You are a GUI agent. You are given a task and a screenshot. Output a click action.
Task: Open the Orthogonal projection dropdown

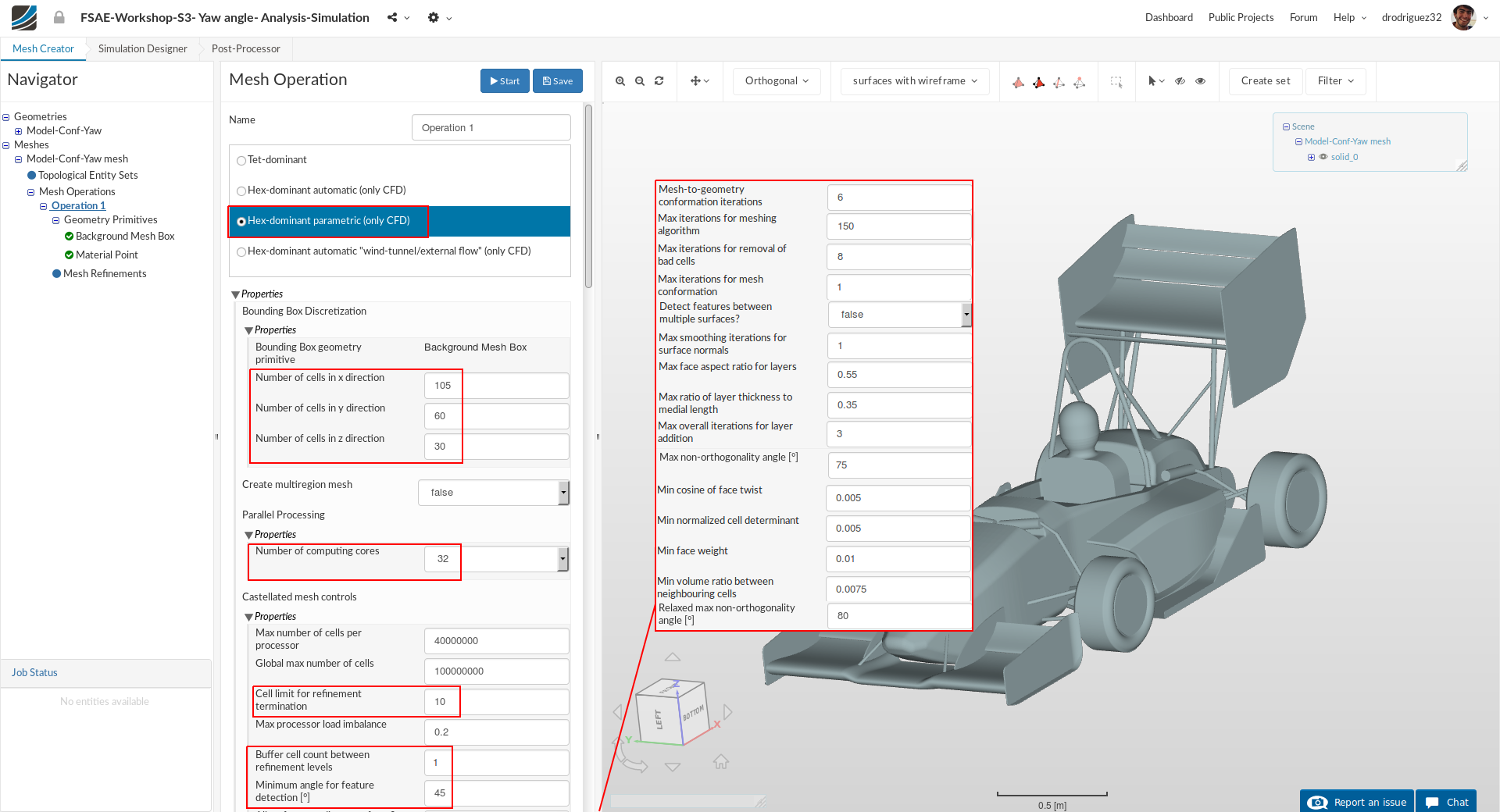777,81
